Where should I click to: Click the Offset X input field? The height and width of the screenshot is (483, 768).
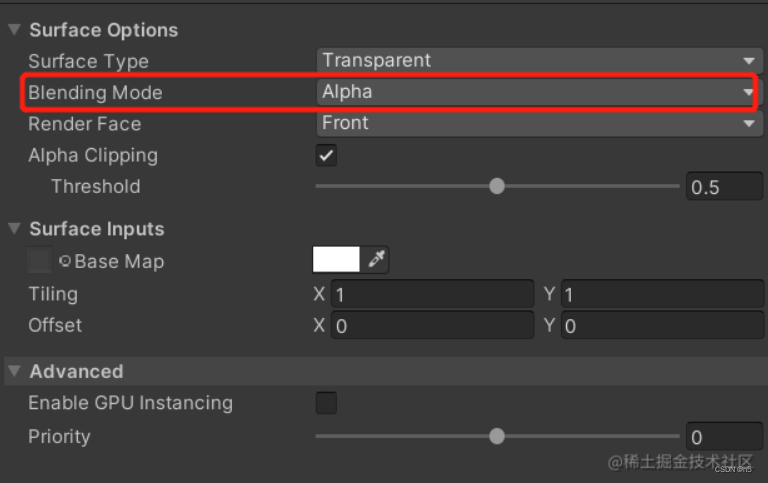[432, 325]
